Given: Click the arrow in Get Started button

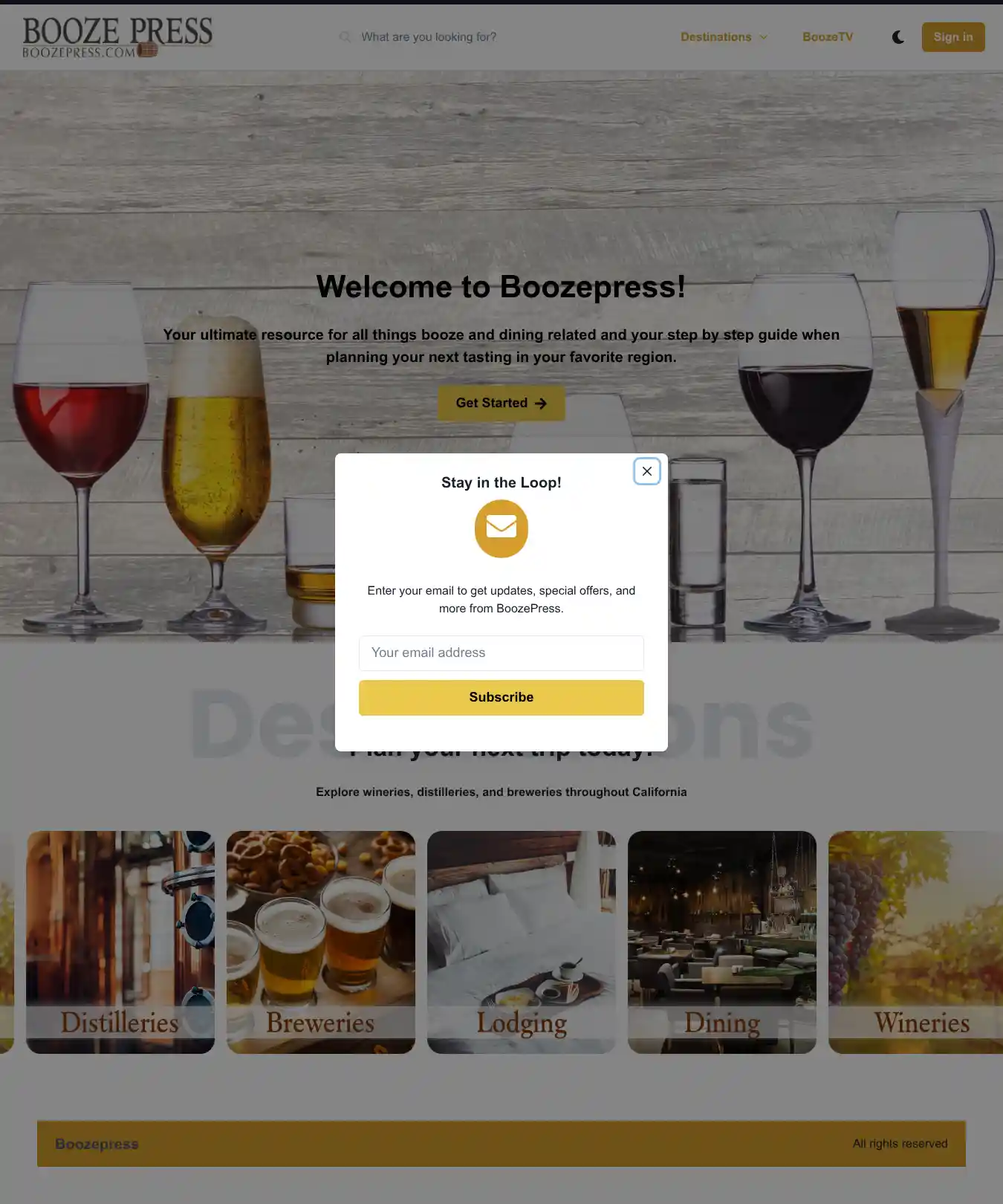Looking at the screenshot, I should (x=541, y=404).
